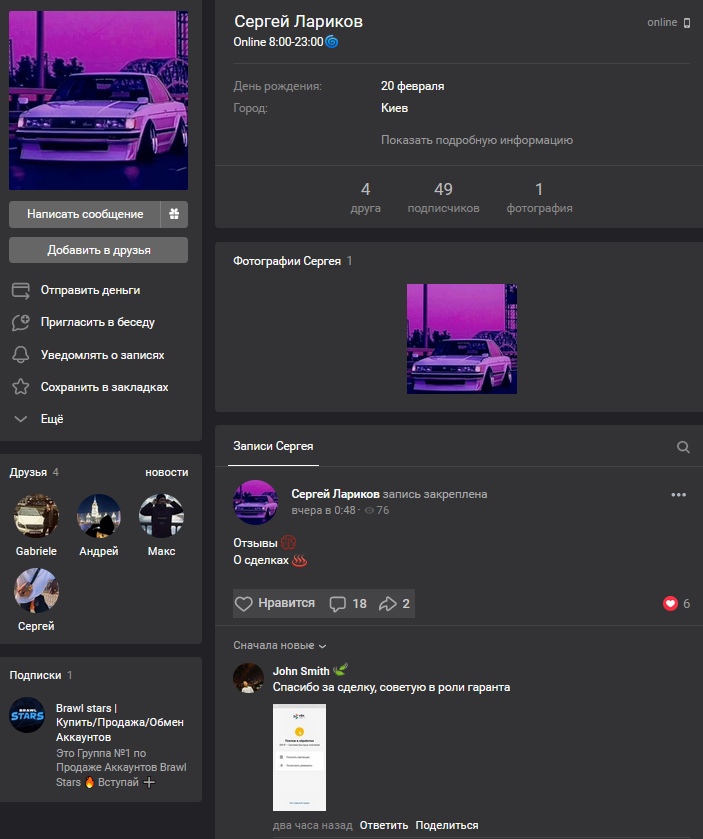
Task: Click the Написать сообщение button
Action: pyautogui.click(x=85, y=214)
